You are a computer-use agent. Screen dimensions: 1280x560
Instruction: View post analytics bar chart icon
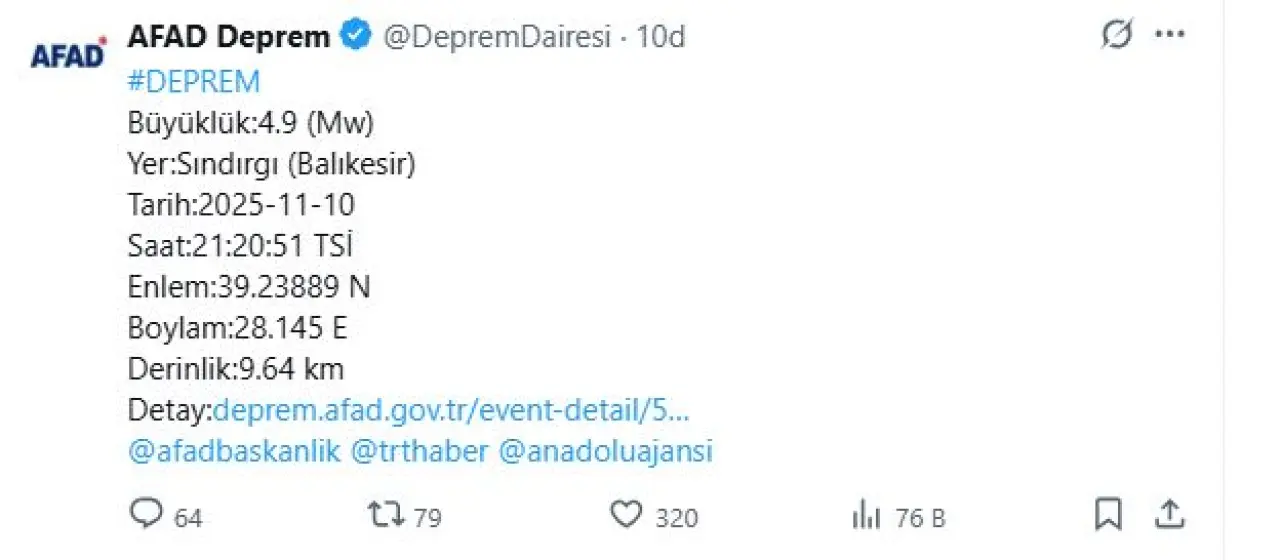[x=864, y=515]
